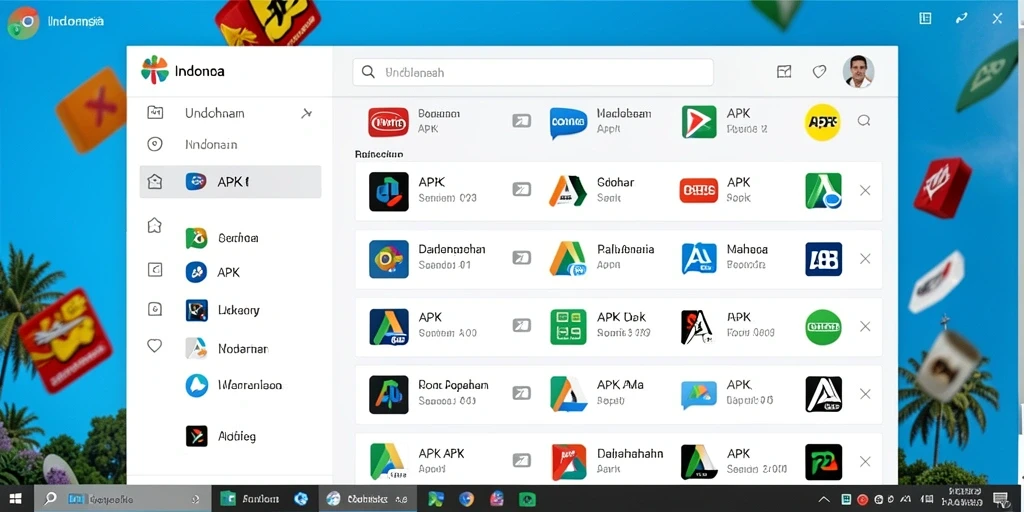The width and height of the screenshot is (1024, 512).
Task: Click the colorful fish Darlonmohan icon
Action: click(x=389, y=259)
